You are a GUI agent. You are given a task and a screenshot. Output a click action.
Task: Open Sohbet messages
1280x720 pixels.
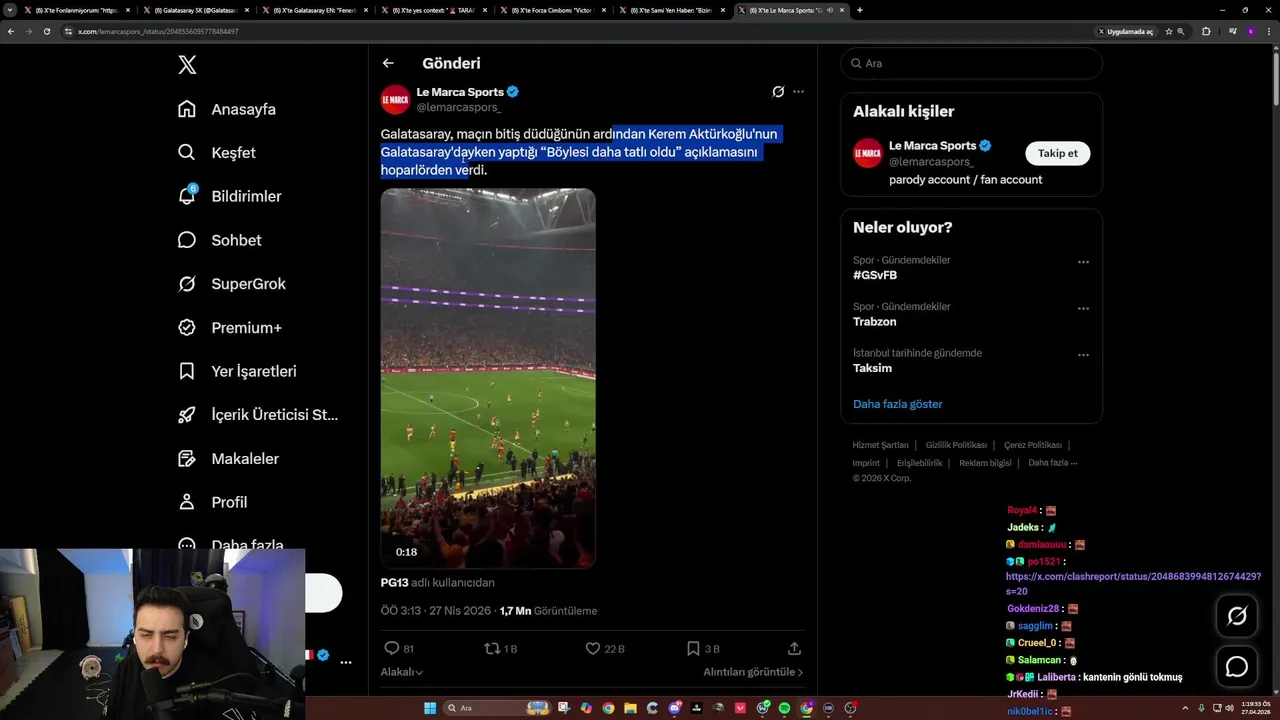tap(220, 240)
